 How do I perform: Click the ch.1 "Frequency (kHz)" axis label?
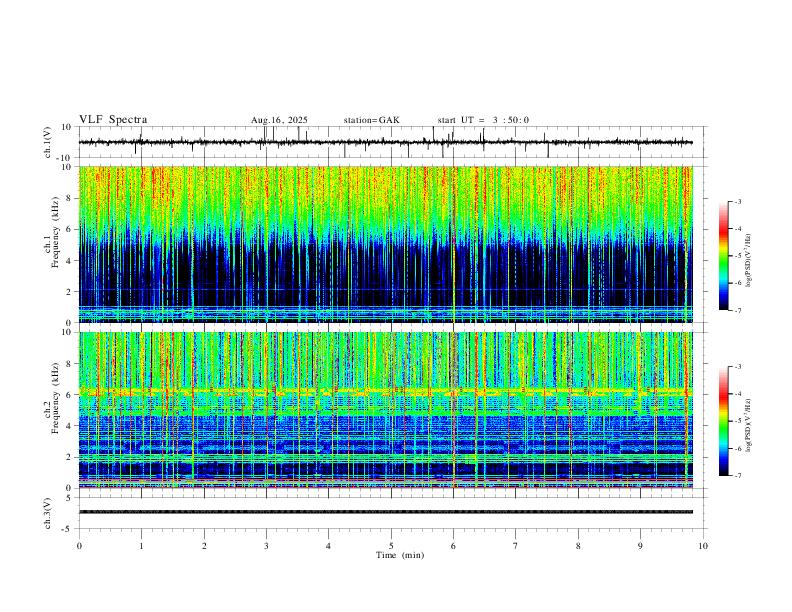coord(55,231)
